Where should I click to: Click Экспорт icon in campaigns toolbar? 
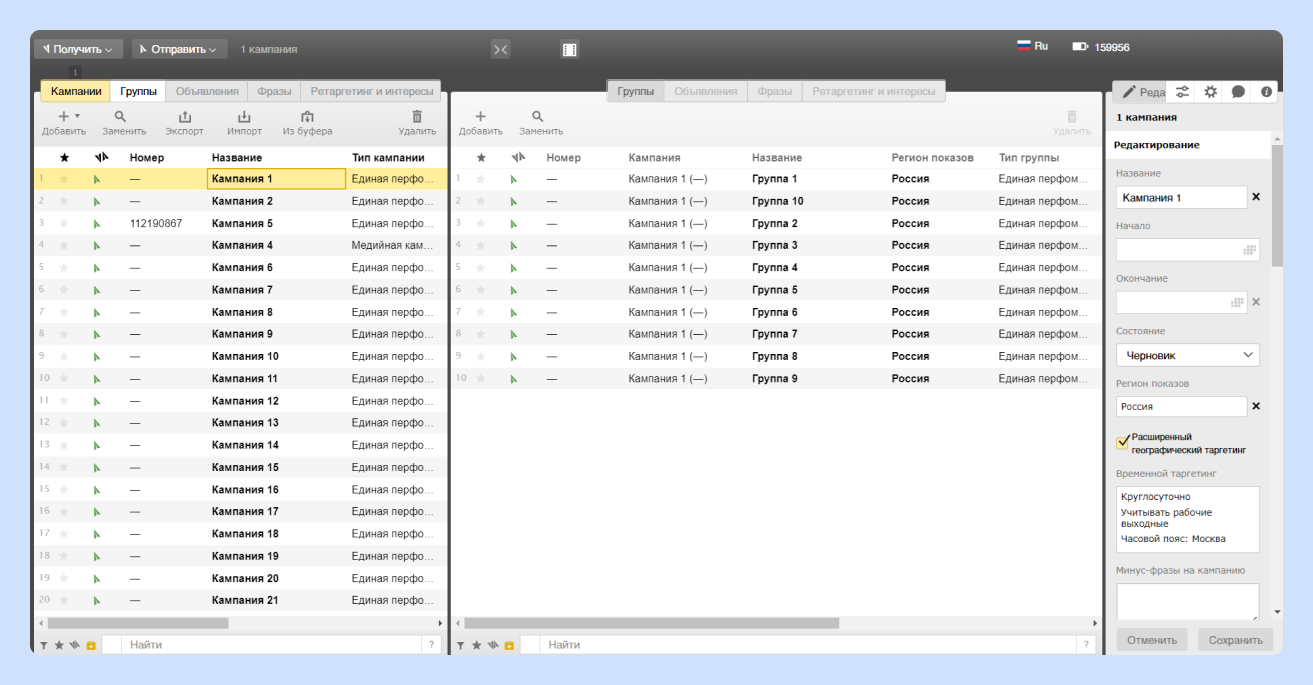[x=184, y=117]
